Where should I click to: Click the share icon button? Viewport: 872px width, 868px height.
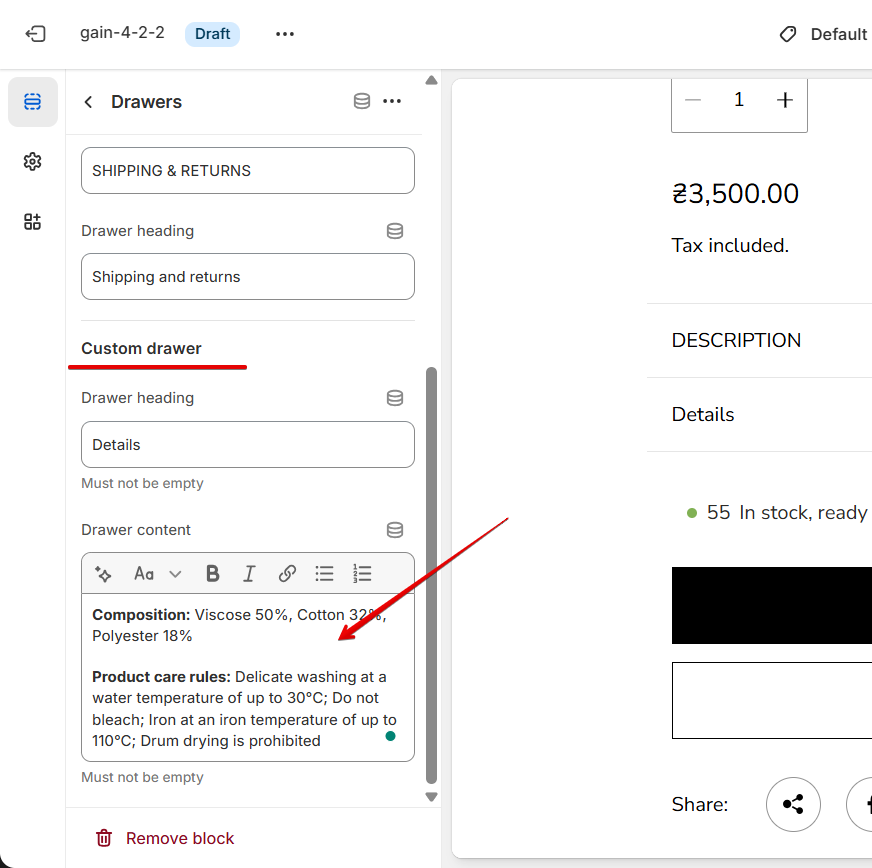[793, 804]
